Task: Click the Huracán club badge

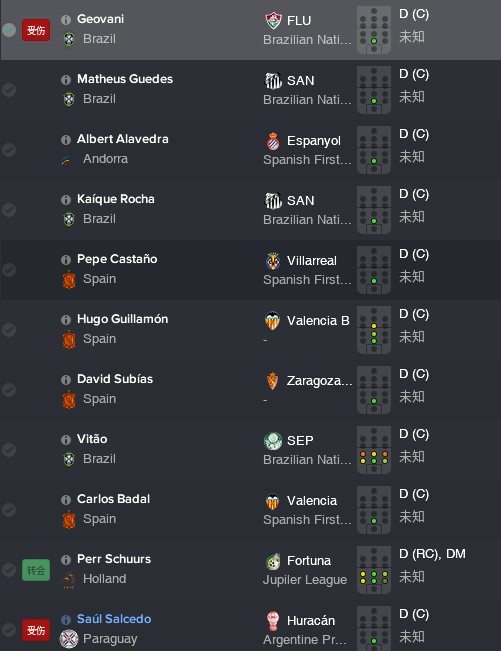Action: [x=273, y=621]
